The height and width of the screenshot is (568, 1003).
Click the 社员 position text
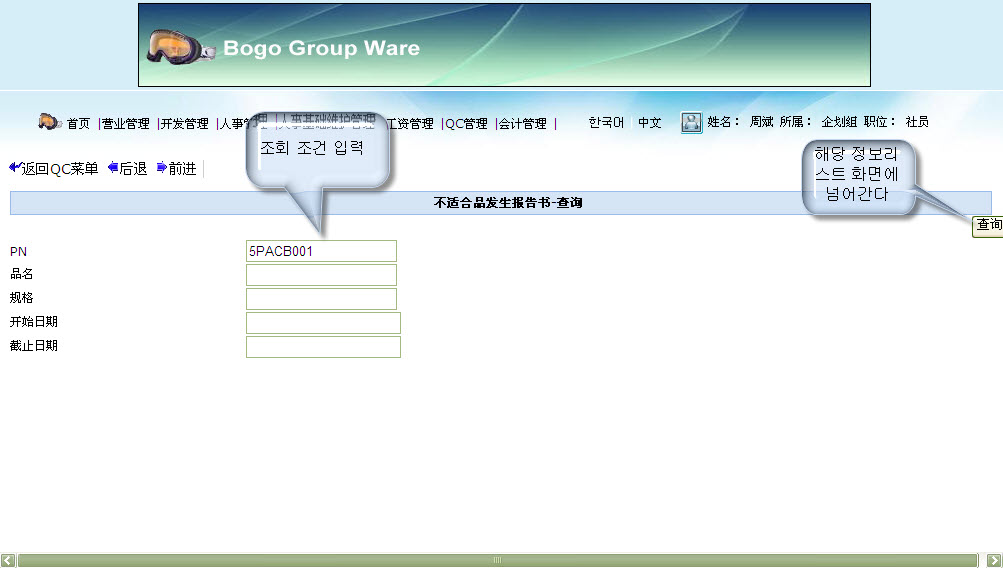click(x=917, y=122)
